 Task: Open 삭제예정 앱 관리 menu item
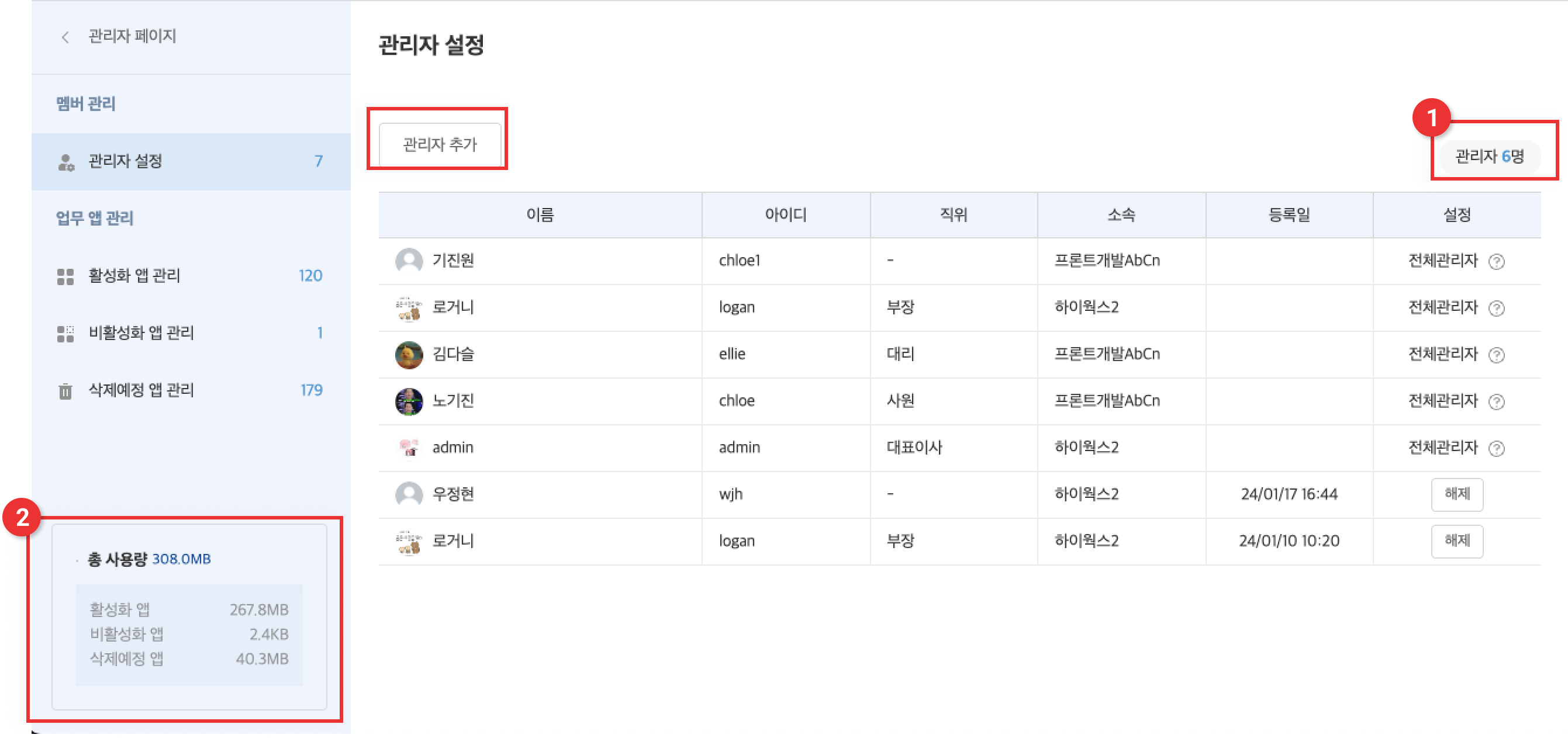pos(141,390)
